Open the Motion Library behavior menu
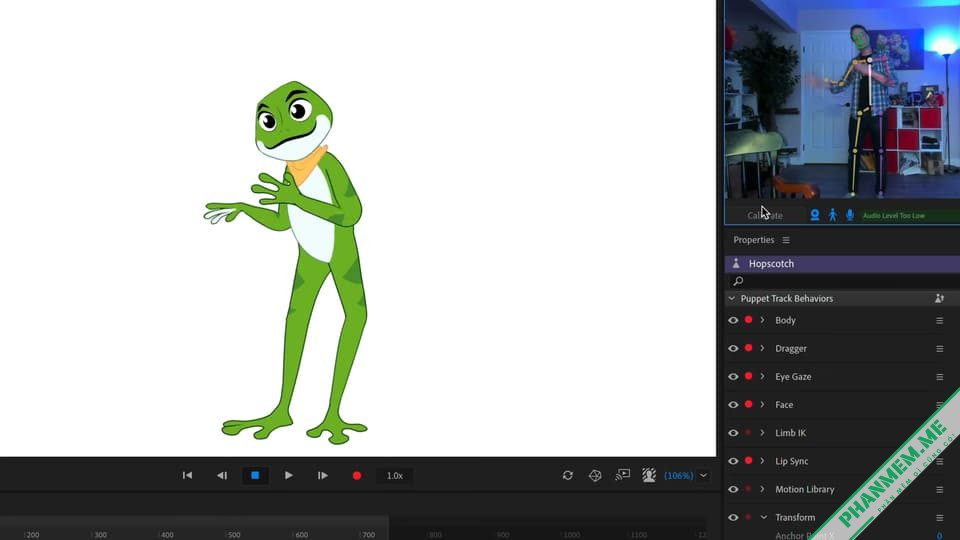 [939, 490]
